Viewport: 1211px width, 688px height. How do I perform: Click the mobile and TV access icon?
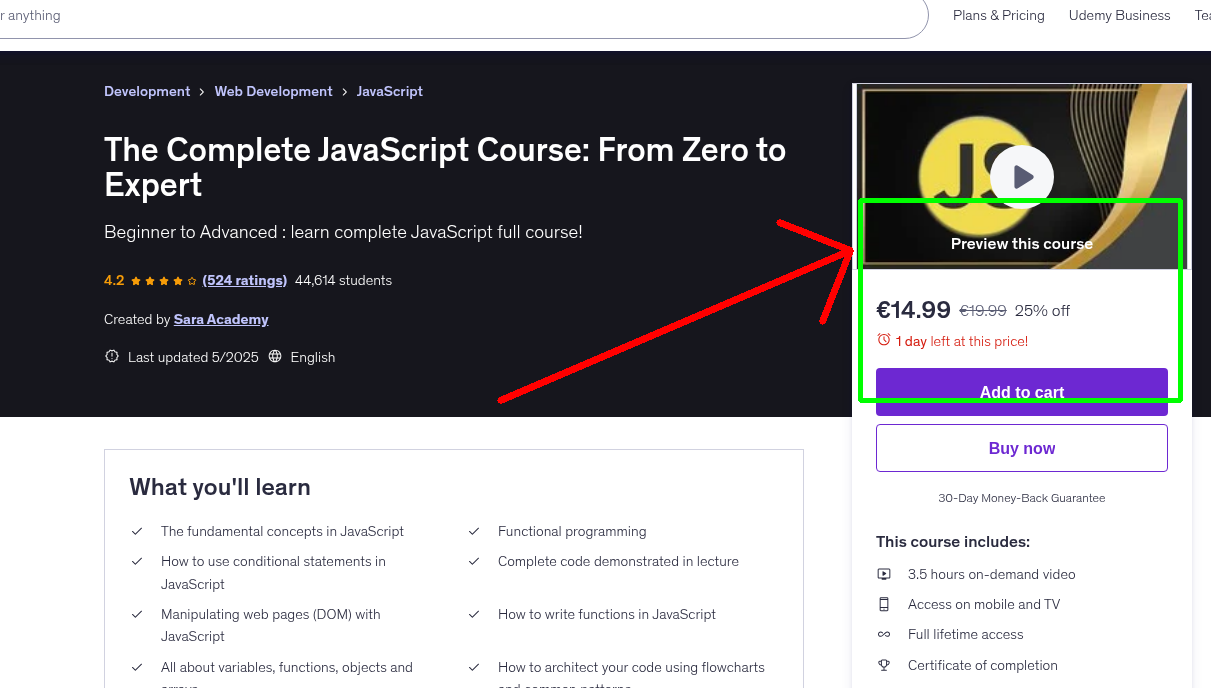pos(884,604)
